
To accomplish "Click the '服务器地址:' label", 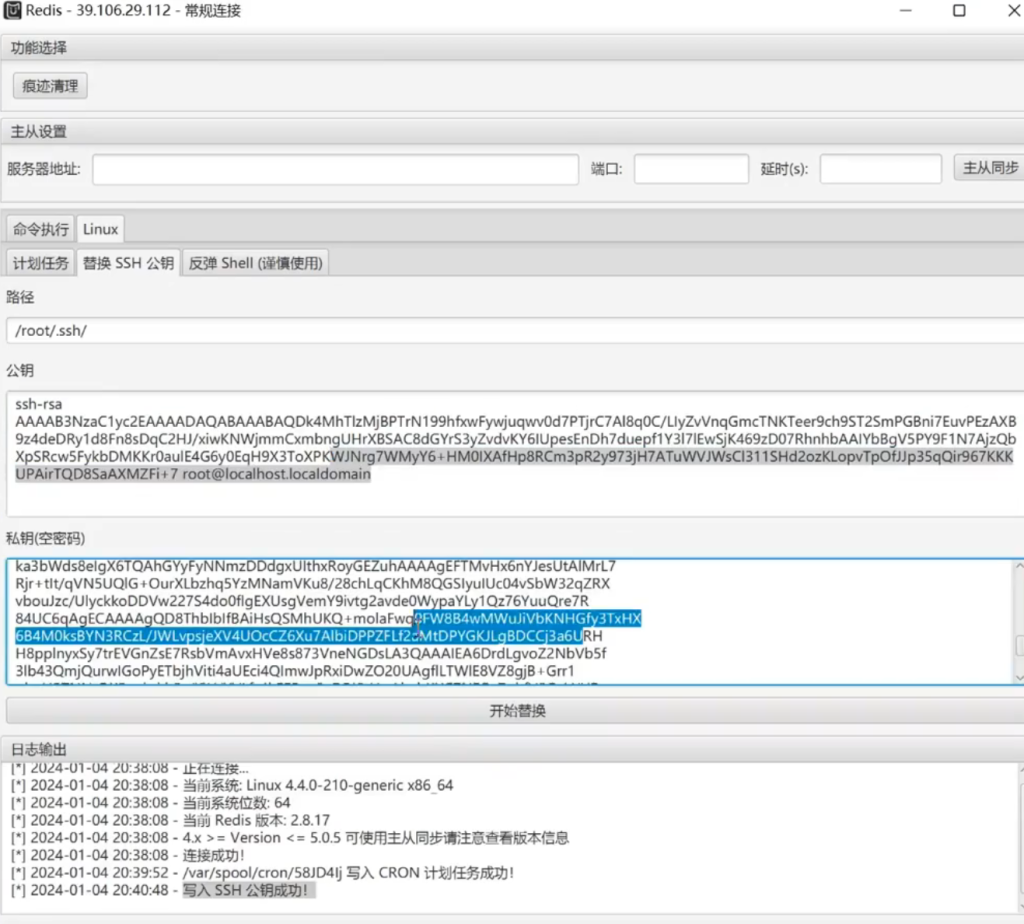I will [44, 170].
